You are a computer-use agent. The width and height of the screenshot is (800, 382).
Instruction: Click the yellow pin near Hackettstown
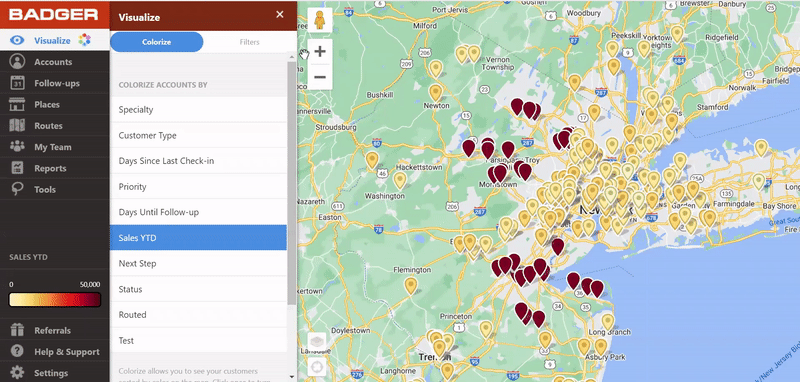[400, 180]
